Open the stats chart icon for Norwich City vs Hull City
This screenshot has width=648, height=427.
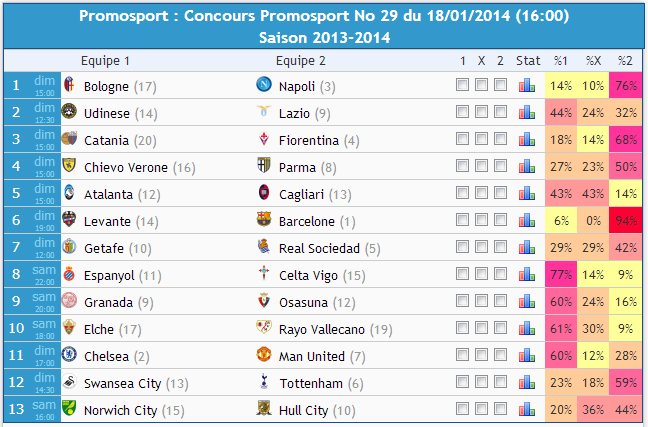(x=527, y=409)
